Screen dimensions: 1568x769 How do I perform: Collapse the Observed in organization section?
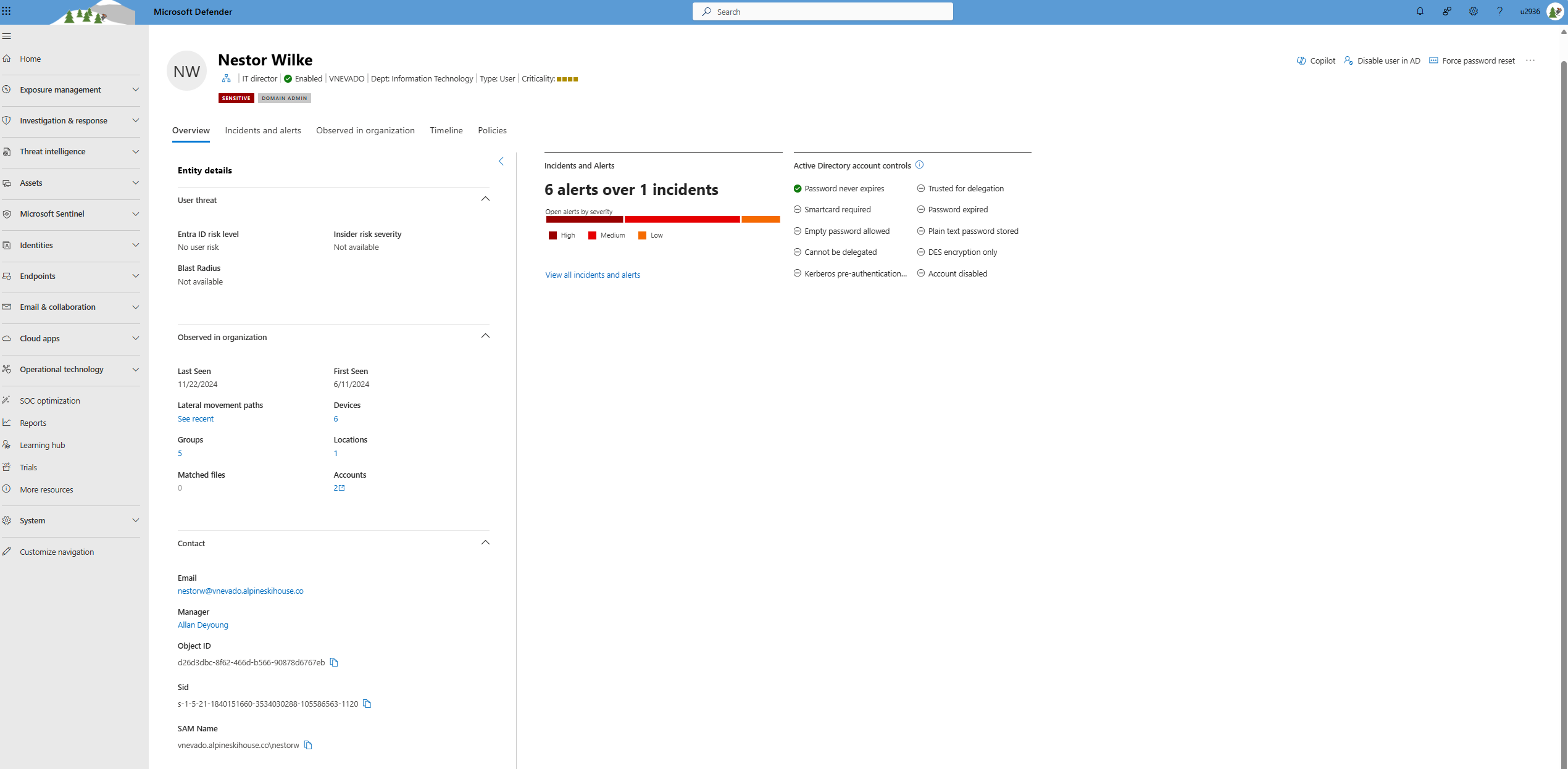[x=486, y=336]
